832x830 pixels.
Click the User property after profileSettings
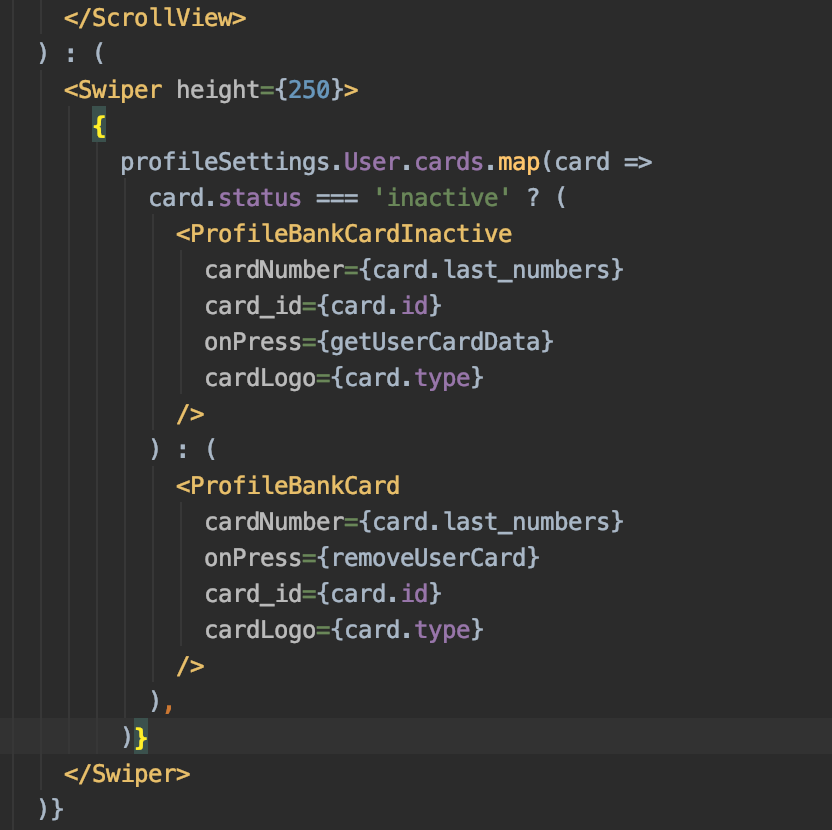pyautogui.click(x=372, y=162)
